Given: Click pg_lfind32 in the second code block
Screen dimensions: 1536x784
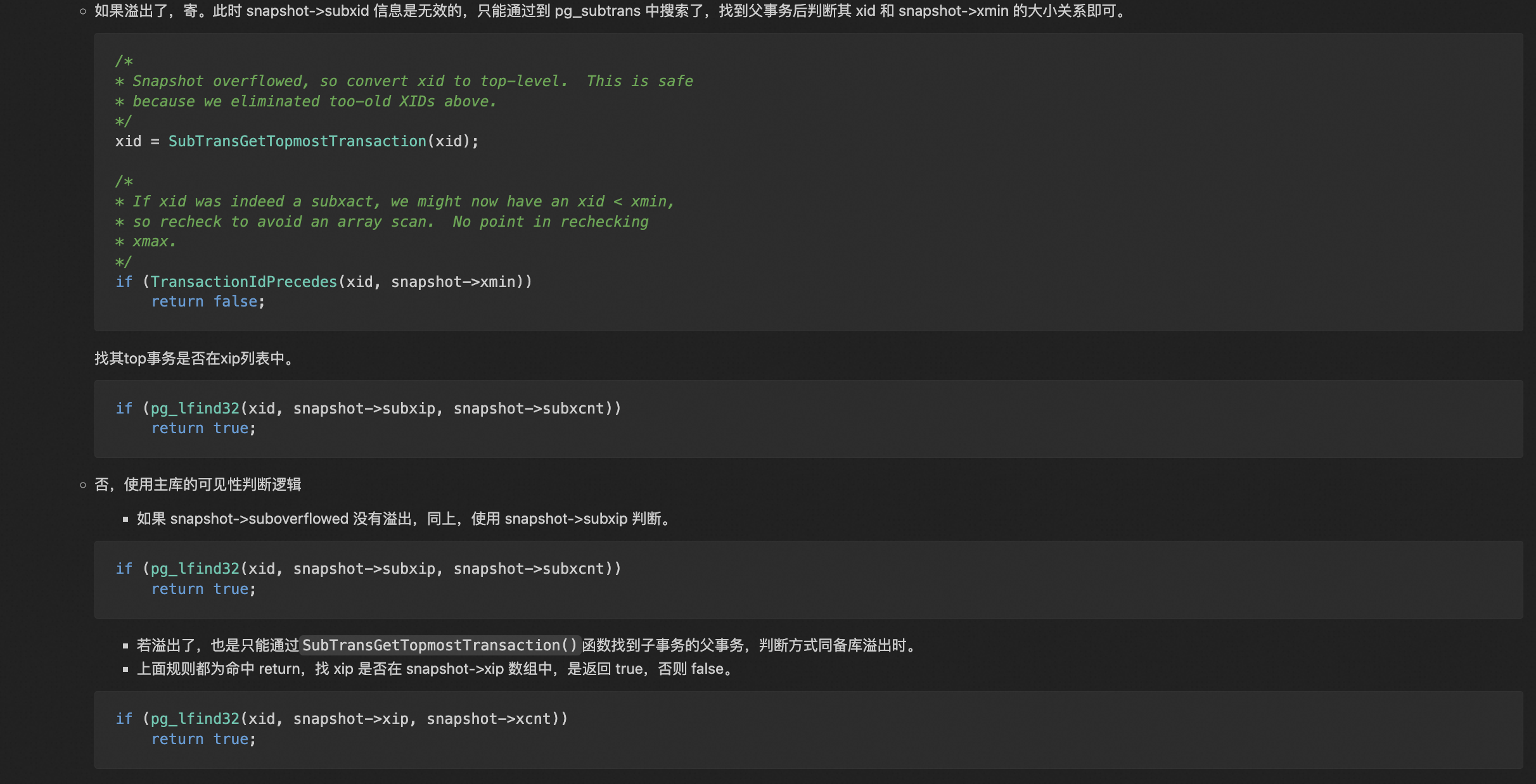Looking at the screenshot, I should (x=195, y=408).
